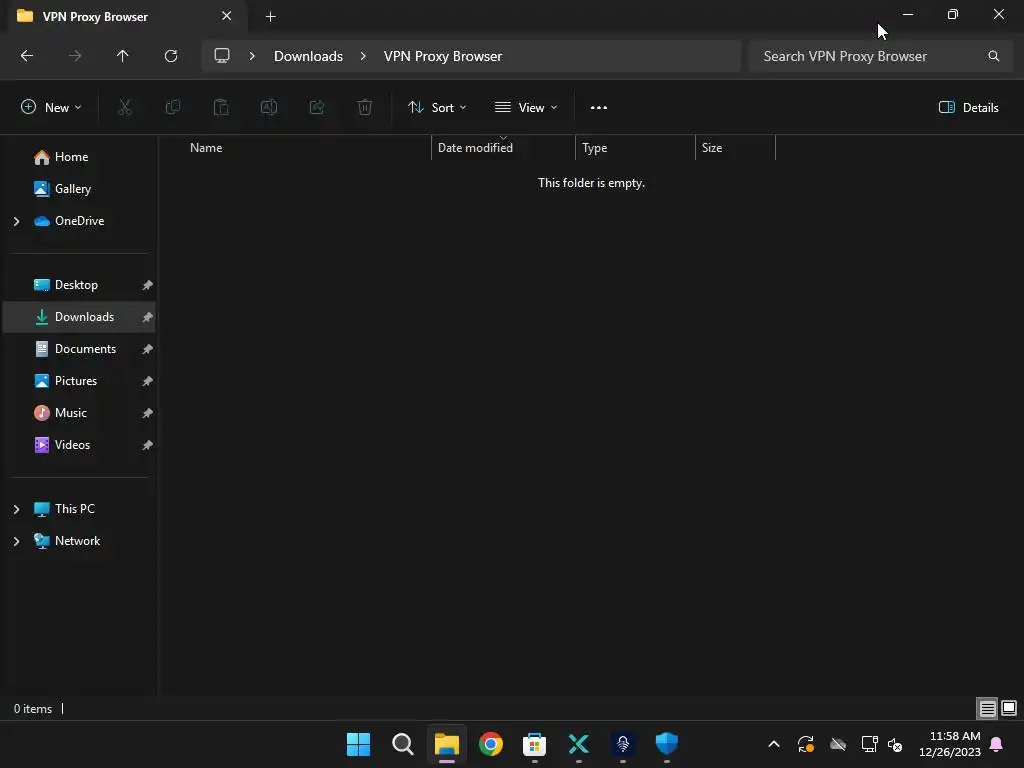Click the Copy icon in toolbar
1024x768 pixels.
(173, 108)
